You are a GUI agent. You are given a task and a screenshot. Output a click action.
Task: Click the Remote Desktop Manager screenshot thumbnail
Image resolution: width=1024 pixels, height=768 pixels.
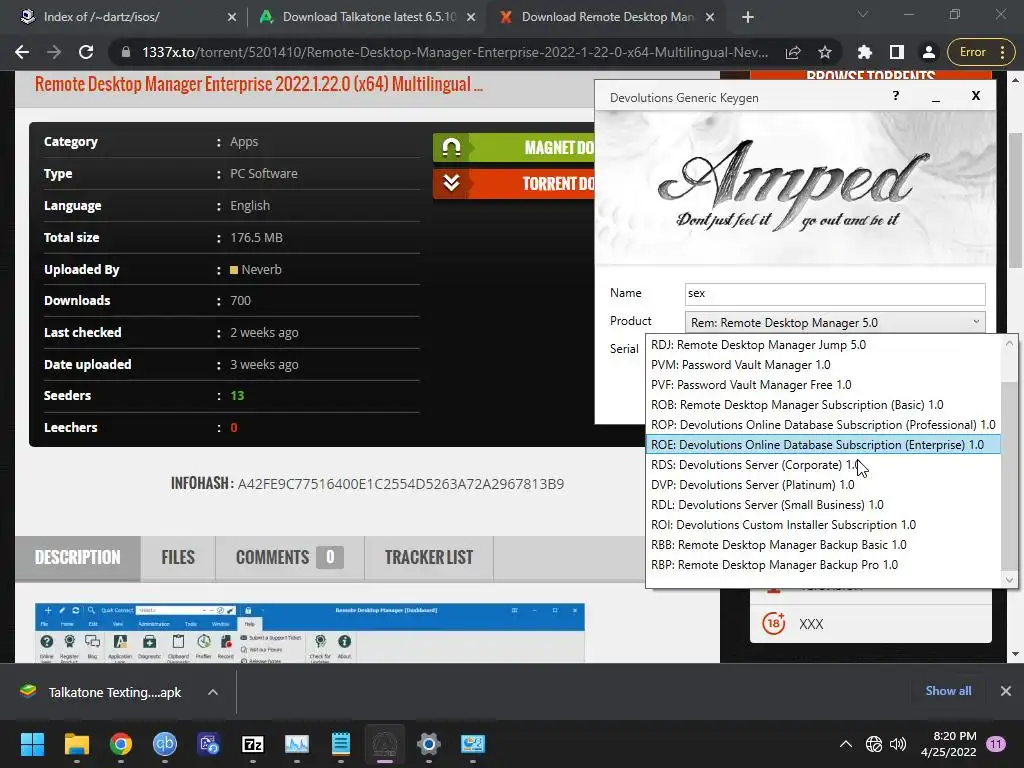(310, 632)
